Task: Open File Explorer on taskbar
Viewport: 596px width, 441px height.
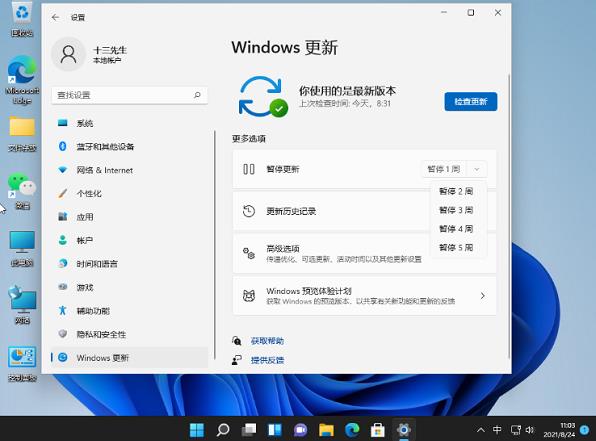Action: click(326, 430)
